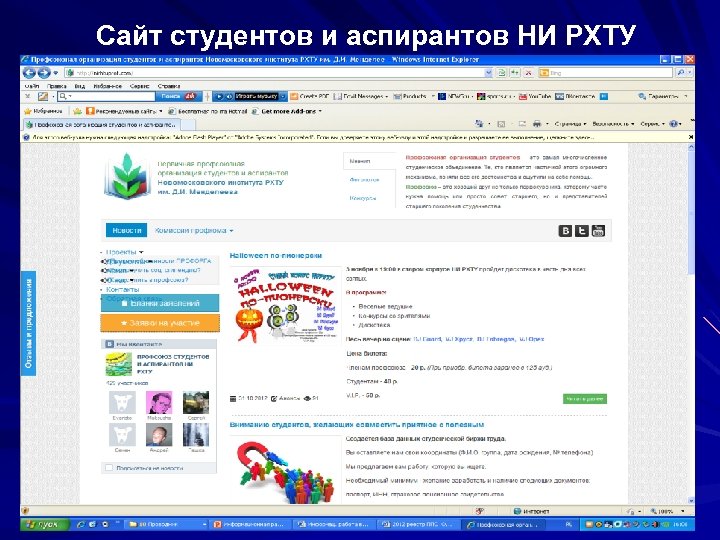720x540 pixels.
Task: Click the Отзывы и предложения side tab
Action: [x=28, y=323]
